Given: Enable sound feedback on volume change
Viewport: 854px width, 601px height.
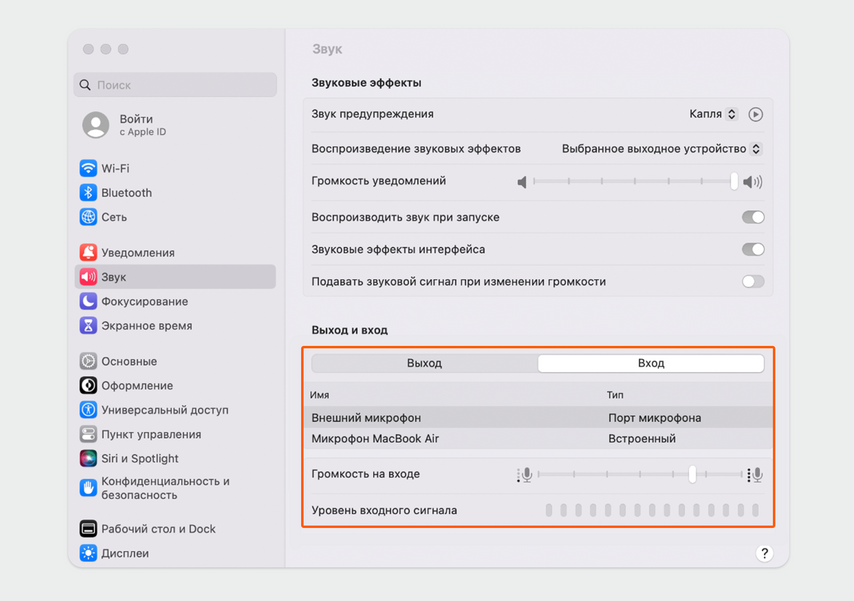Looking at the screenshot, I should [752, 282].
